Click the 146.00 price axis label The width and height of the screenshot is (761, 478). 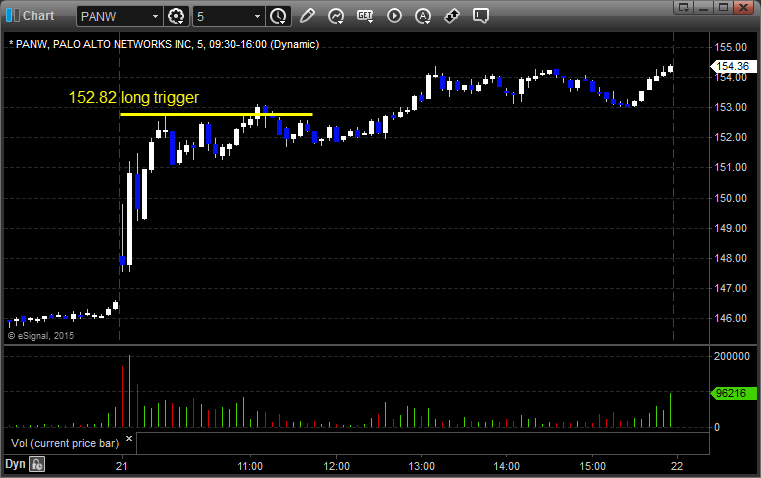pyautogui.click(x=730, y=318)
